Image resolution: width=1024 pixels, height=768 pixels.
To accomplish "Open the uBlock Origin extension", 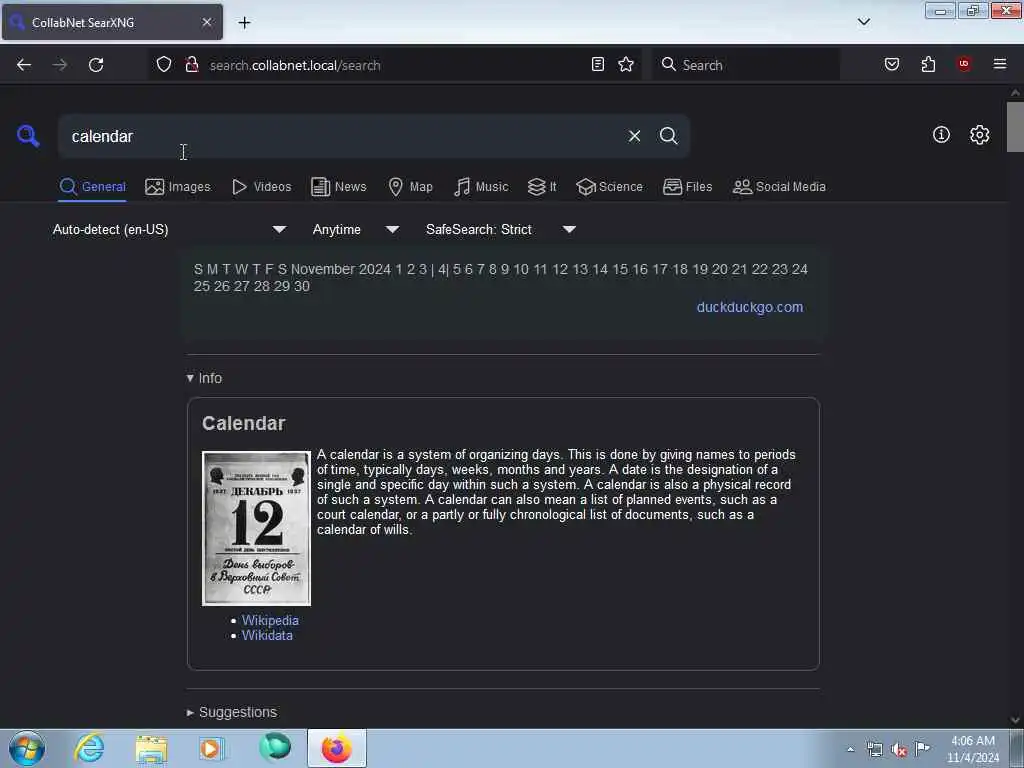I will pyautogui.click(x=964, y=64).
